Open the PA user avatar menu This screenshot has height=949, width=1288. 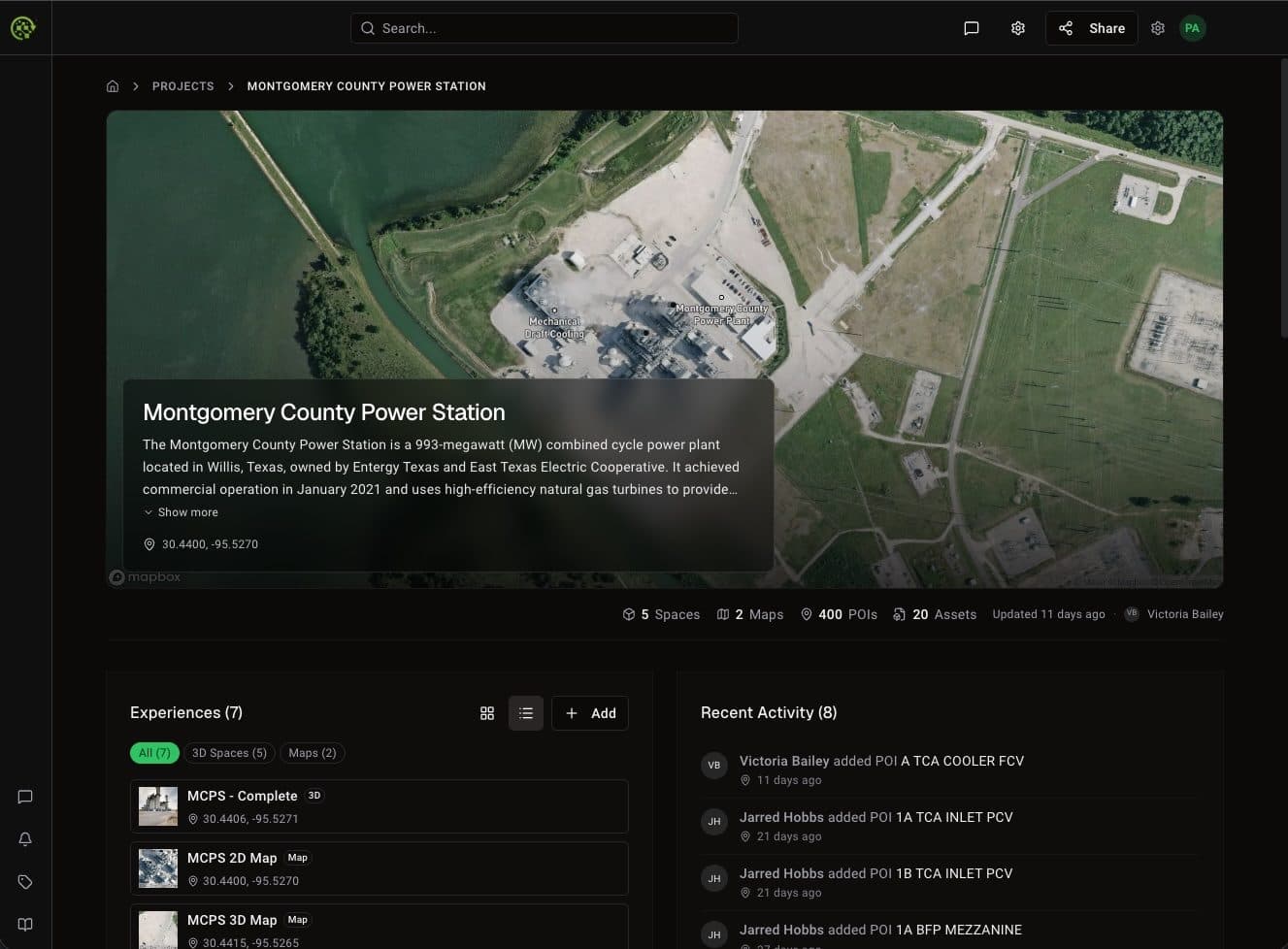pos(1192,28)
